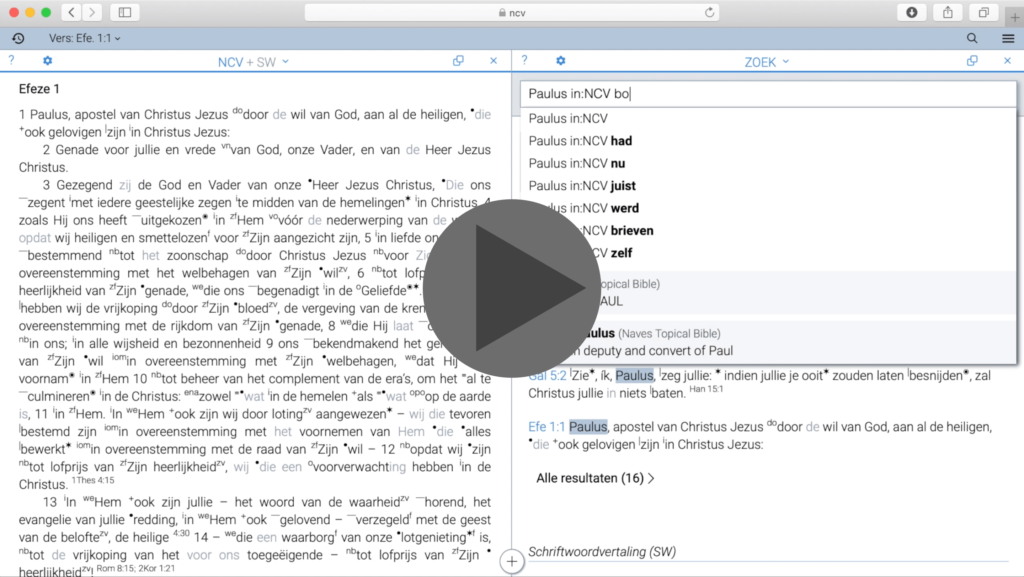Viewport: 1024px width, 577px height.
Task: Open cross-reference 'Rom 8:15; 2Kor 1:21'
Action: click(135, 569)
